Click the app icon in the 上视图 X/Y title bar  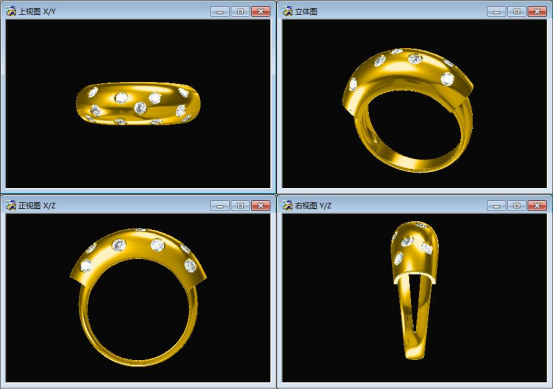[11, 11]
